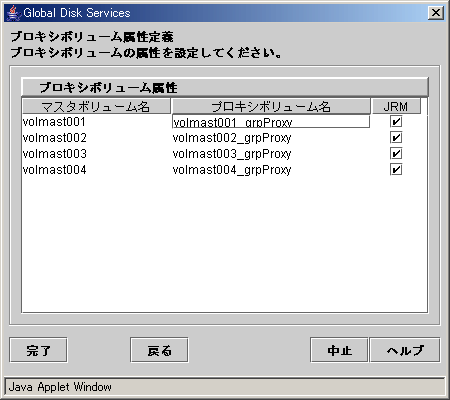This screenshot has height=400, width=450.
Task: Click the プロキシボリューム名 column header
Action: tap(271, 106)
